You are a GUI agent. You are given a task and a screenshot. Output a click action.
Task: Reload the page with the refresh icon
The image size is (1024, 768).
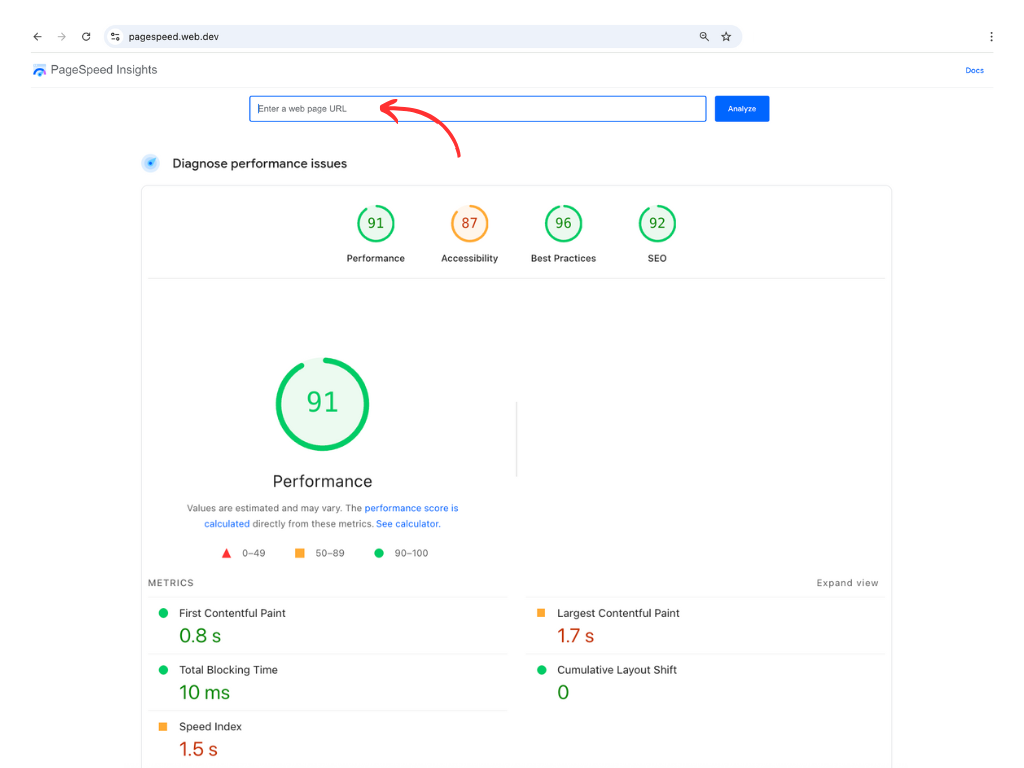(x=86, y=37)
